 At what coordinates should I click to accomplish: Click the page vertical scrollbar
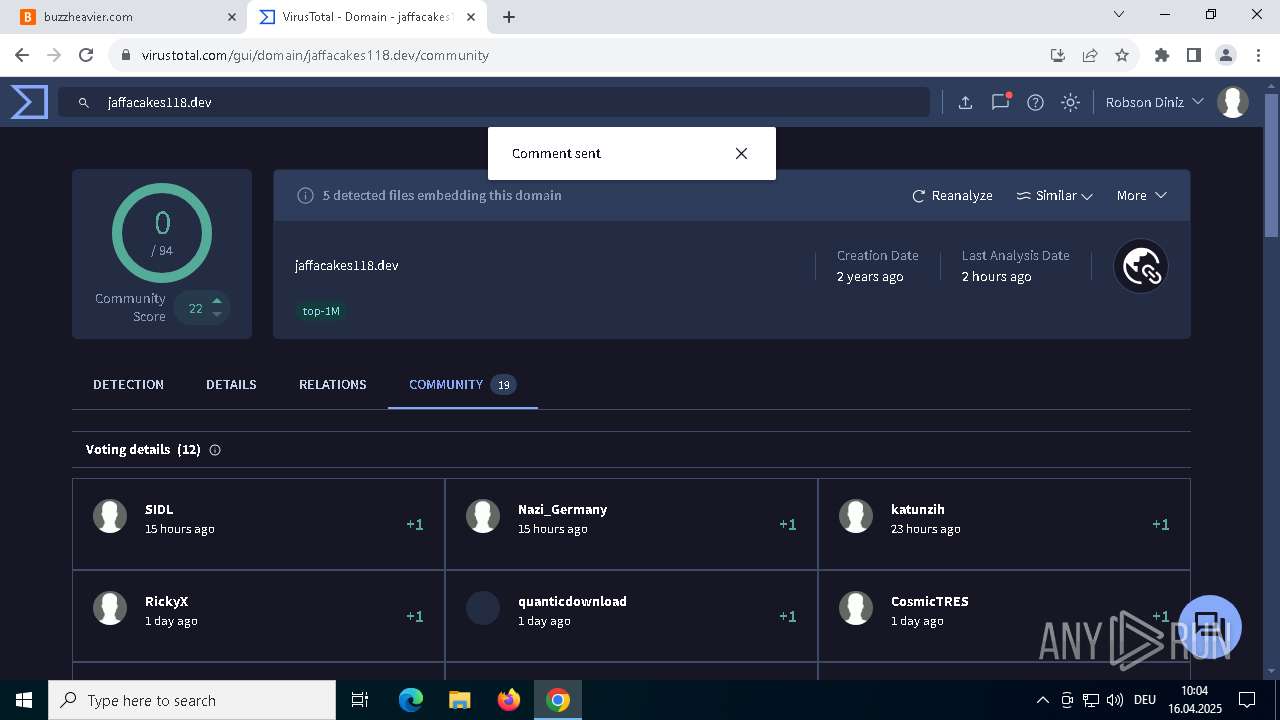[x=1272, y=165]
